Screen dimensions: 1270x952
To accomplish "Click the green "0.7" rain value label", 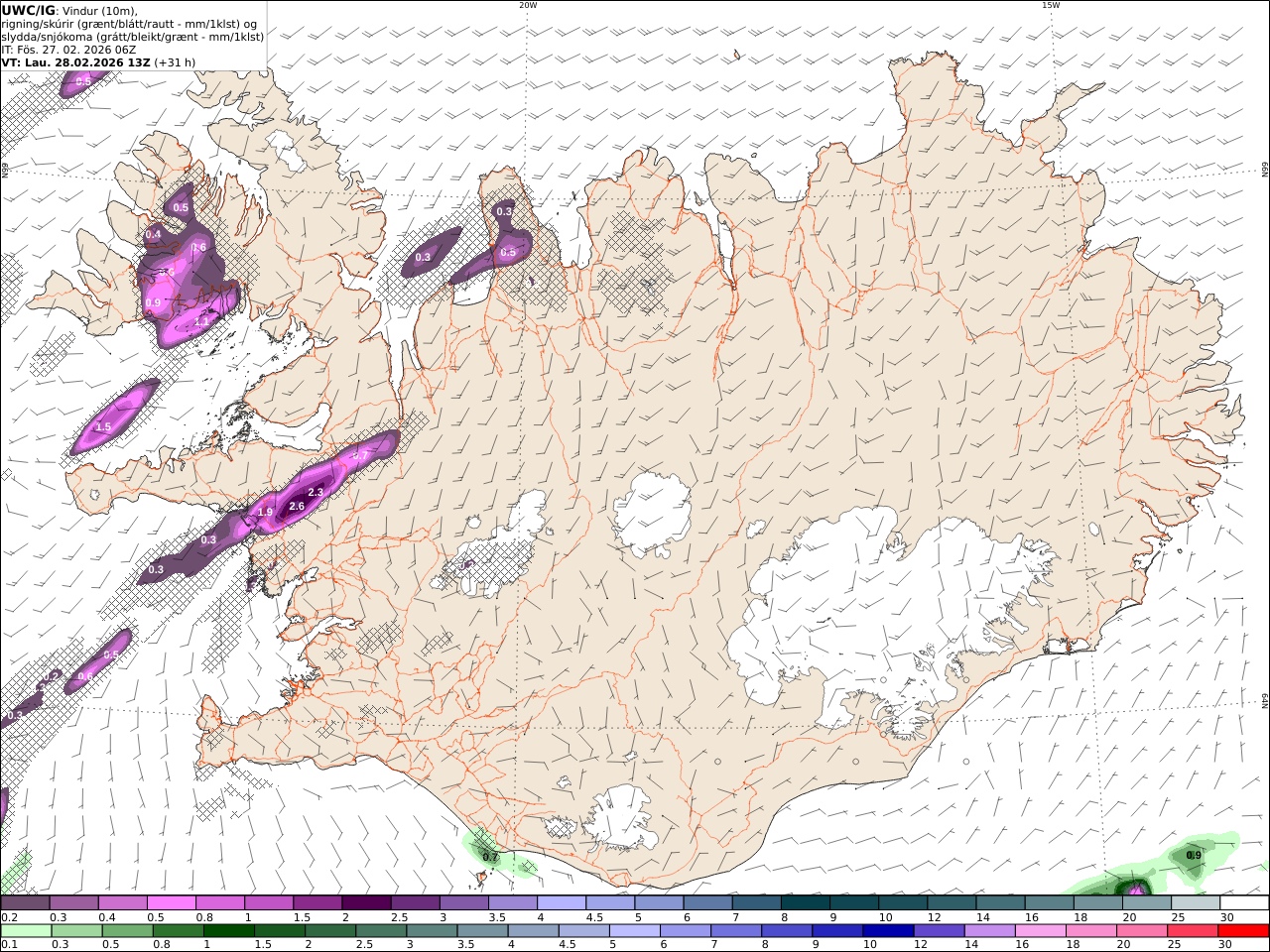I will tap(489, 857).
